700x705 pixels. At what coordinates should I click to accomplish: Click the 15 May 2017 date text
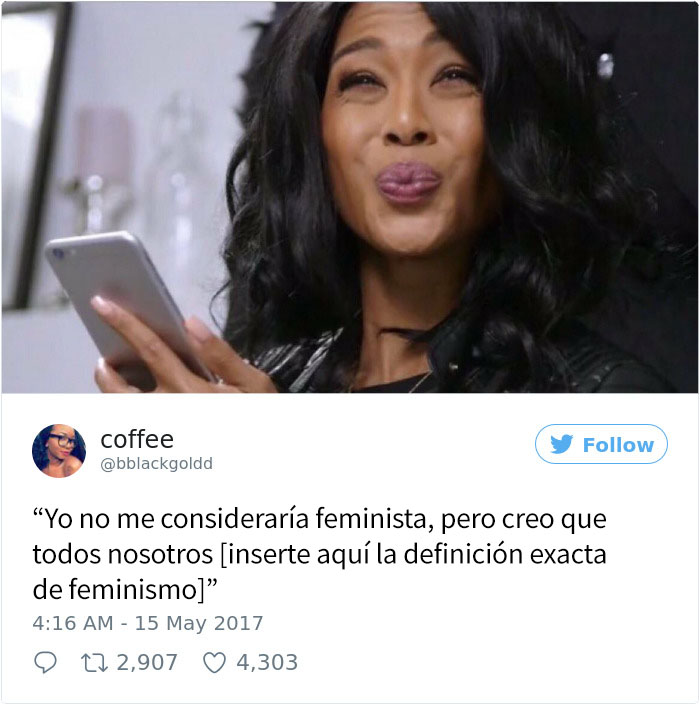199,623
